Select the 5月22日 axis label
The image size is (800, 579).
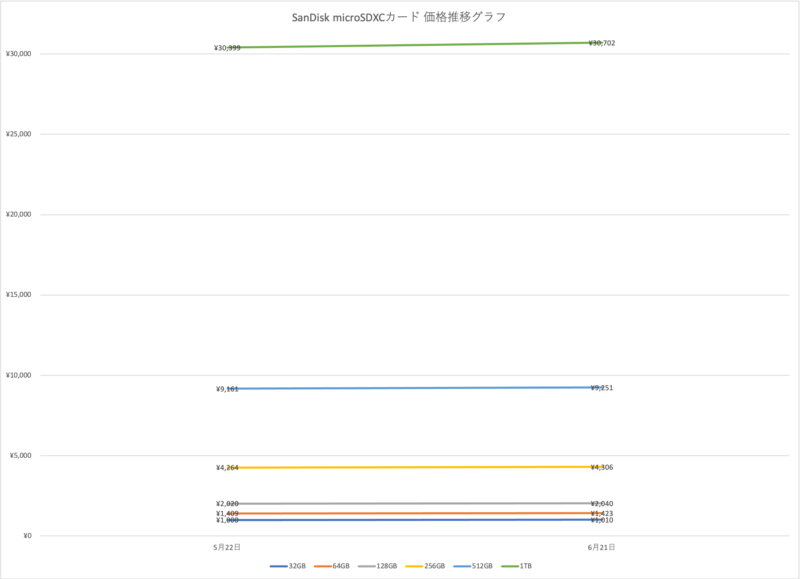click(227, 547)
